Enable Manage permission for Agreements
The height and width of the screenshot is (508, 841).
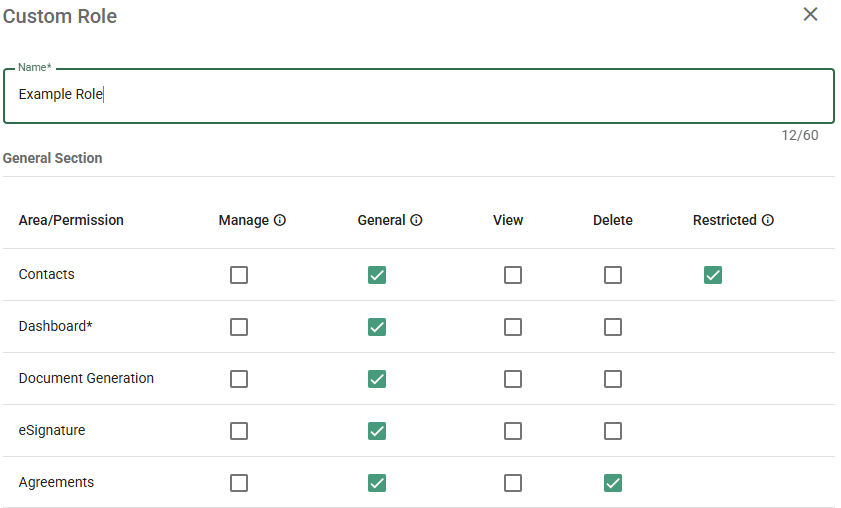pos(239,483)
